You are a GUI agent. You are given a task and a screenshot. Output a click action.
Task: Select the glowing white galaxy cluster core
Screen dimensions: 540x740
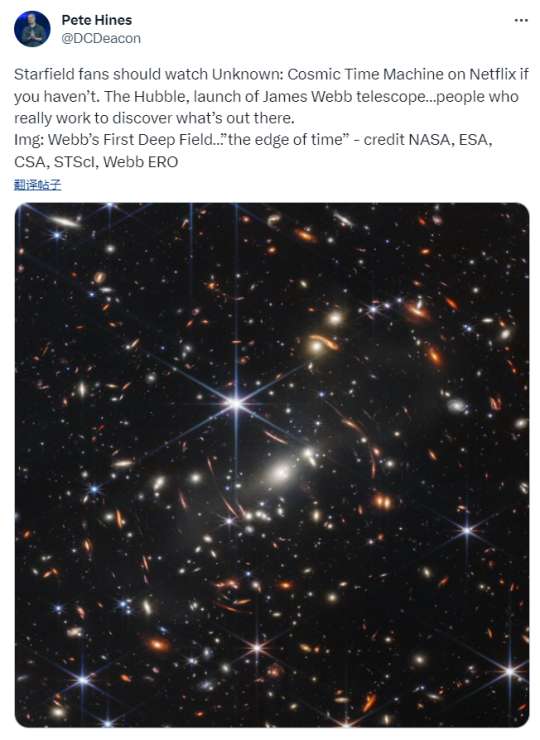(x=280, y=472)
